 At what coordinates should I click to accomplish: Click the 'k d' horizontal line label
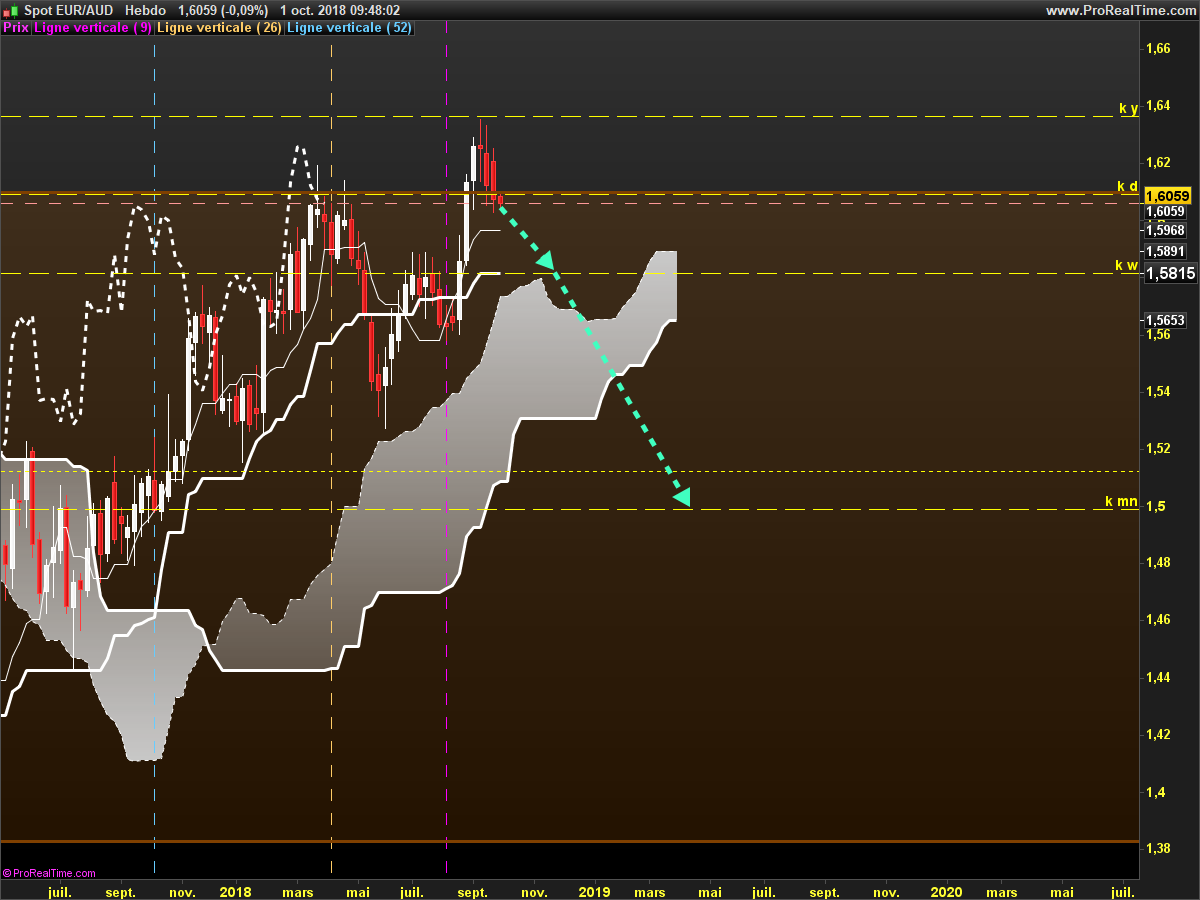pos(1127,186)
